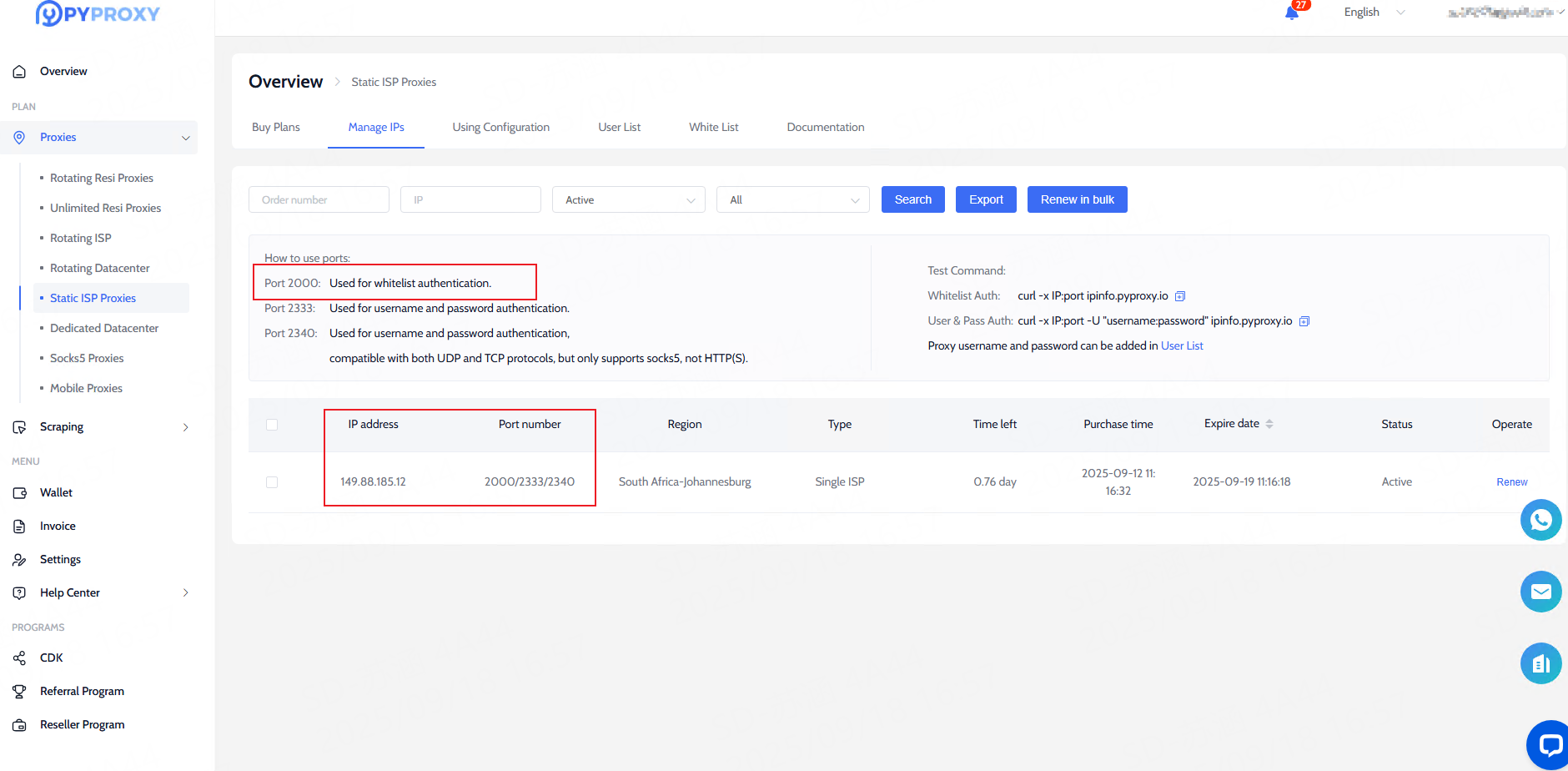Toggle the select-all checkbox in table header

point(272,425)
